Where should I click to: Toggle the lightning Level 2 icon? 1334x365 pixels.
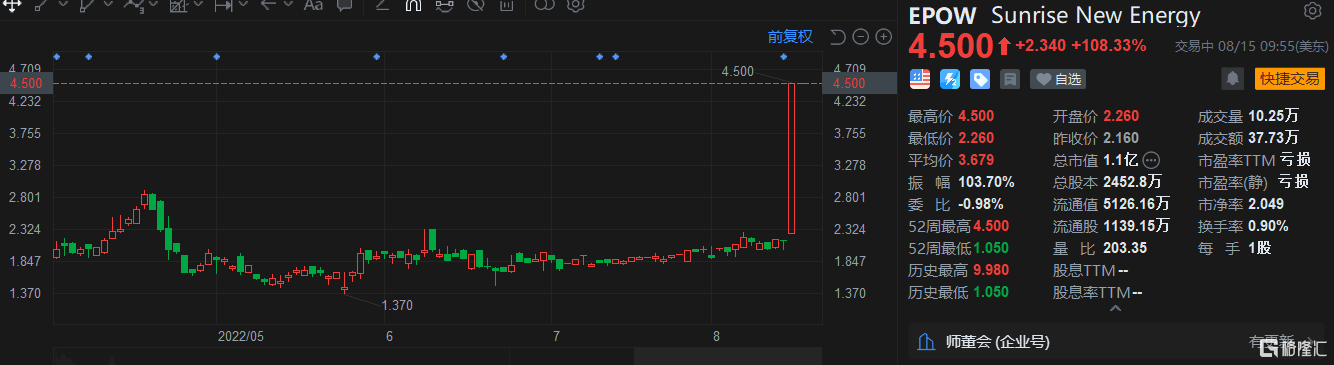point(950,78)
